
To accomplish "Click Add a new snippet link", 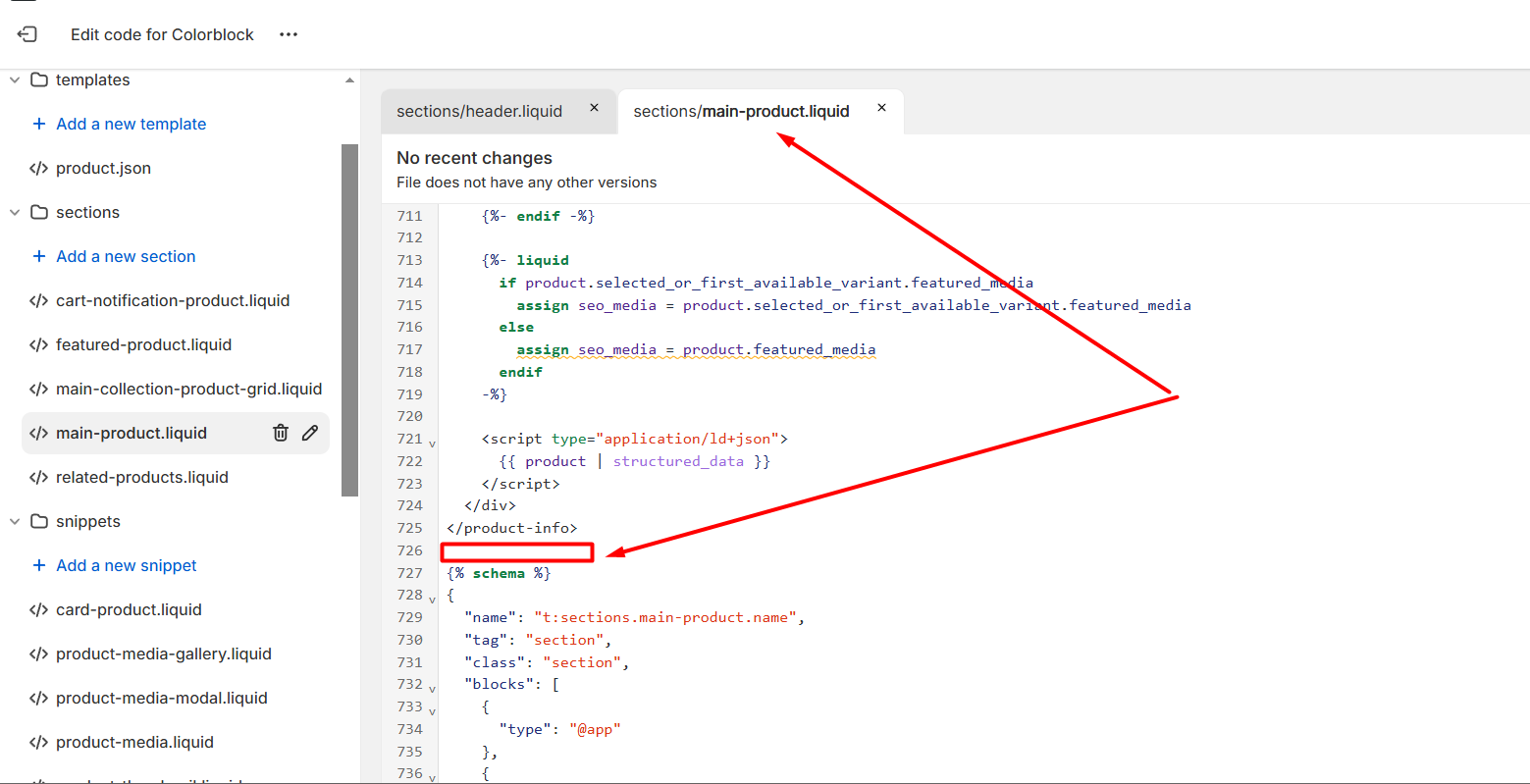I will (127, 565).
